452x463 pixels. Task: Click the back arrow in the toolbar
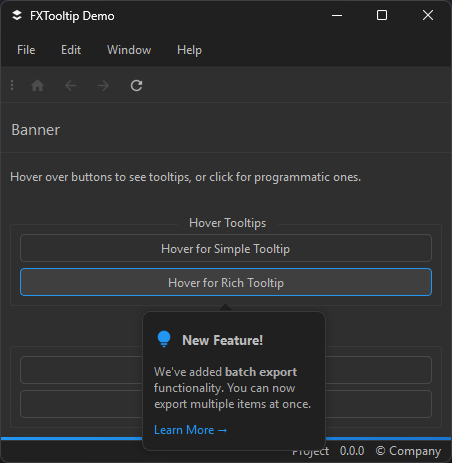point(70,86)
